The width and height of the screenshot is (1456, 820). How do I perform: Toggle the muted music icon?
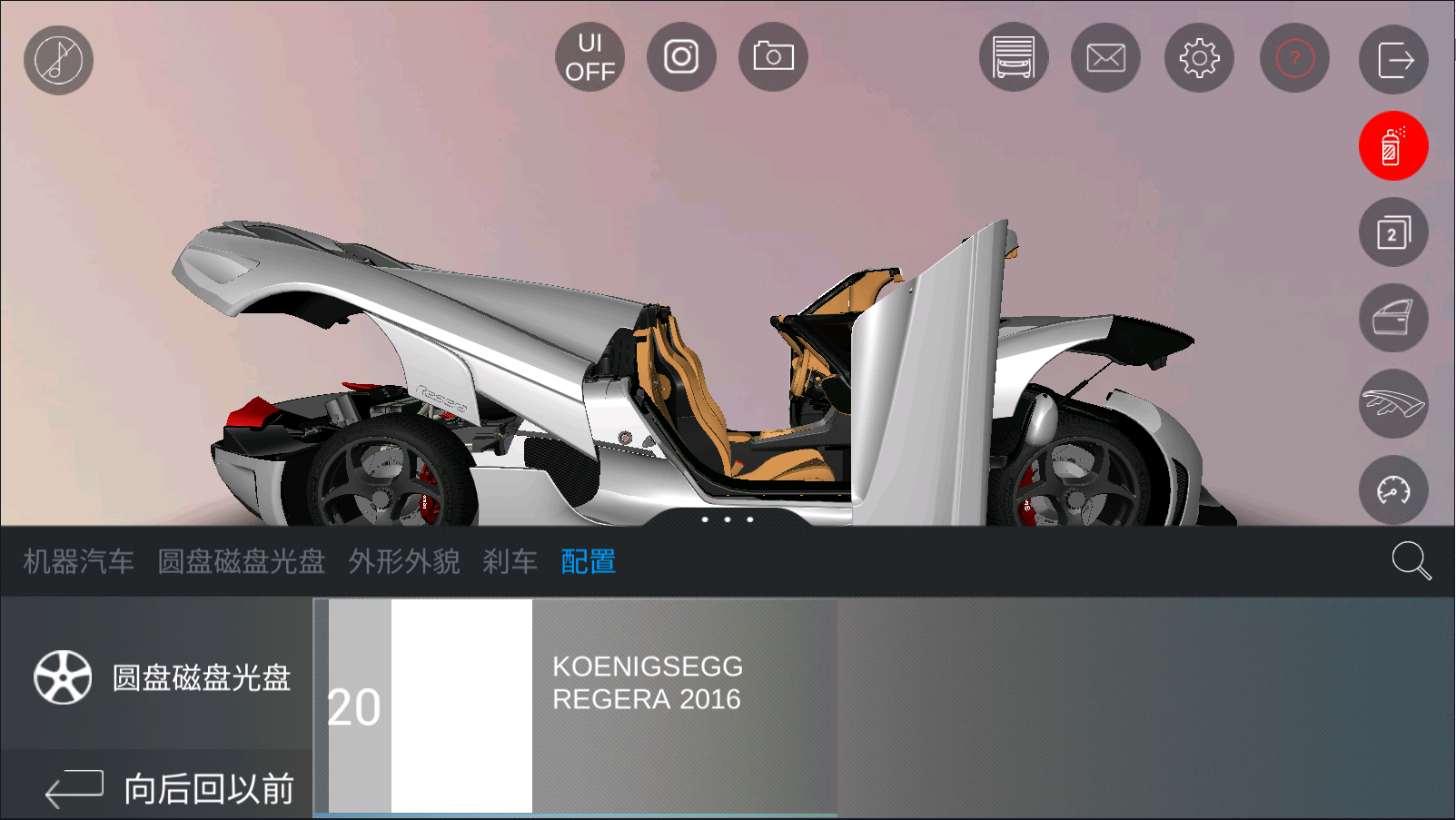[58, 60]
